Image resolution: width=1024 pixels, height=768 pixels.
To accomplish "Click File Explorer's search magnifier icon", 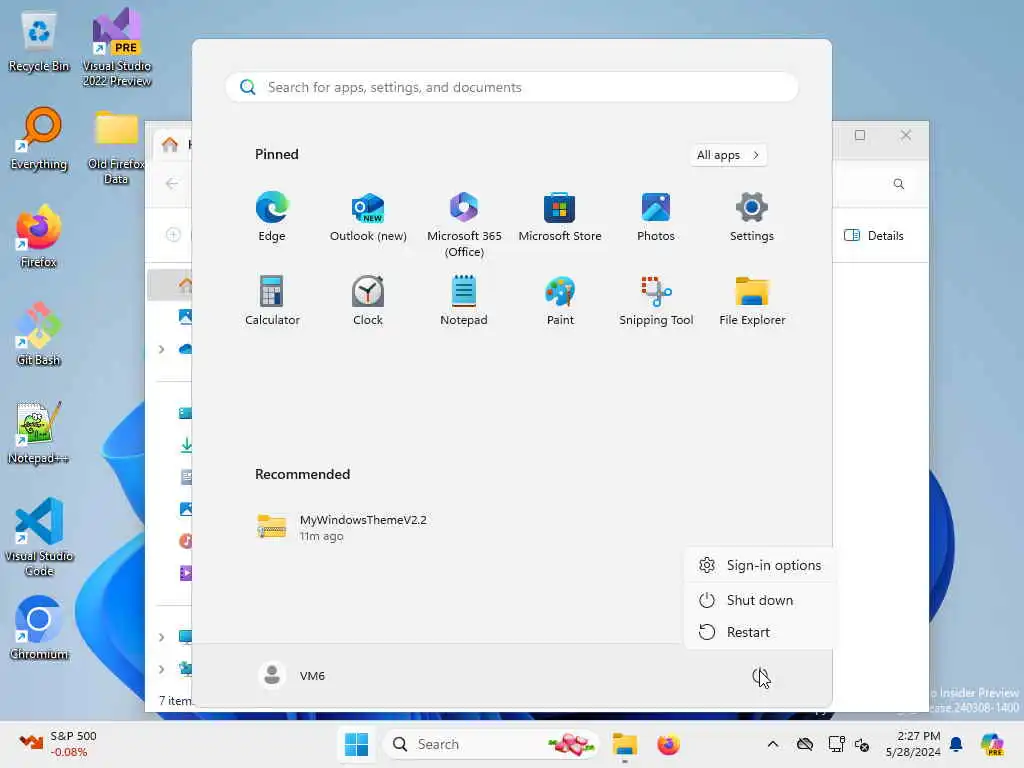I will click(x=899, y=184).
